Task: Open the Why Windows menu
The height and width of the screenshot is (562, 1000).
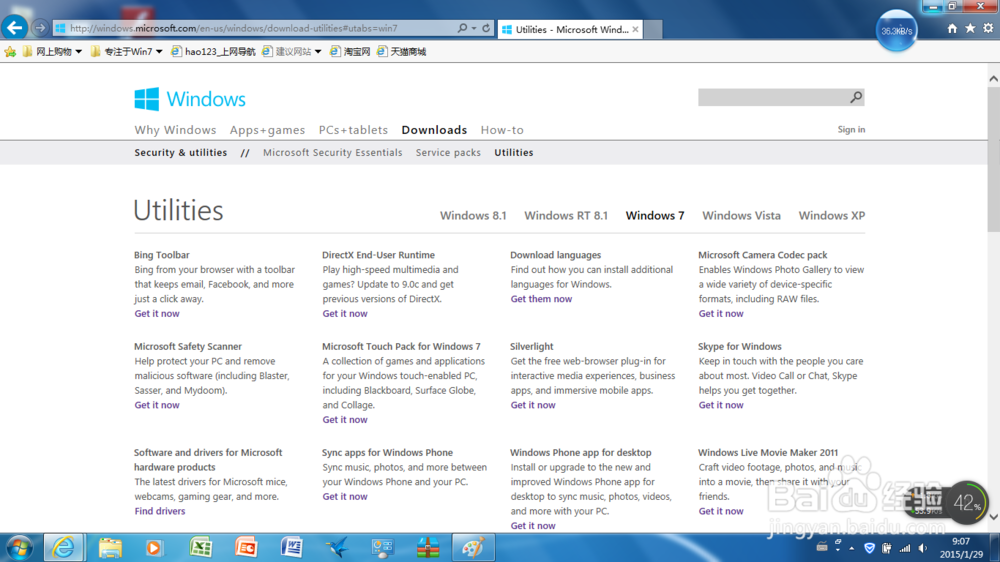Action: (175, 130)
